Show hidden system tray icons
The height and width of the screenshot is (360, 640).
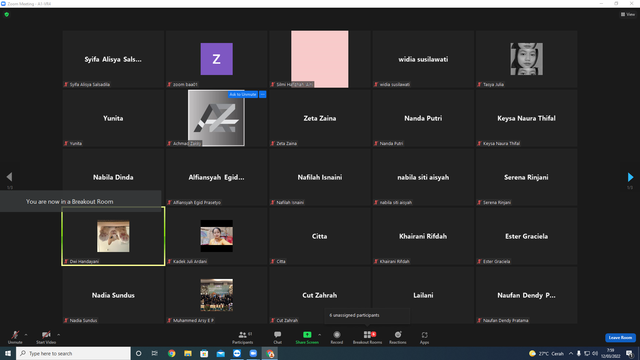point(571,353)
